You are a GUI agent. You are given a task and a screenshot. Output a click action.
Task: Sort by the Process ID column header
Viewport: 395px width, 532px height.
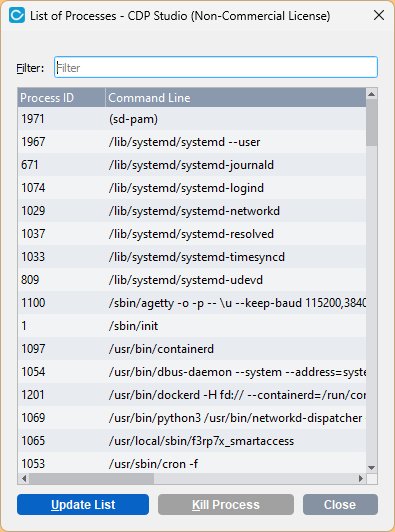tap(61, 98)
